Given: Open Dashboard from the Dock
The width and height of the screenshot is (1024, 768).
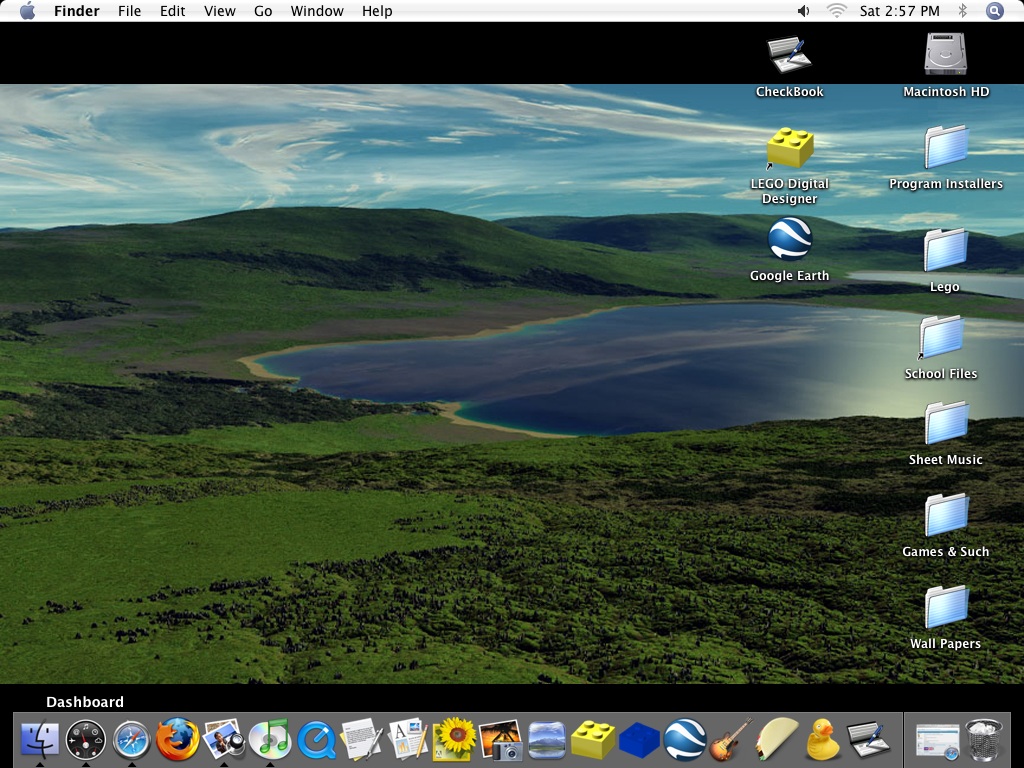Looking at the screenshot, I should tap(87, 740).
